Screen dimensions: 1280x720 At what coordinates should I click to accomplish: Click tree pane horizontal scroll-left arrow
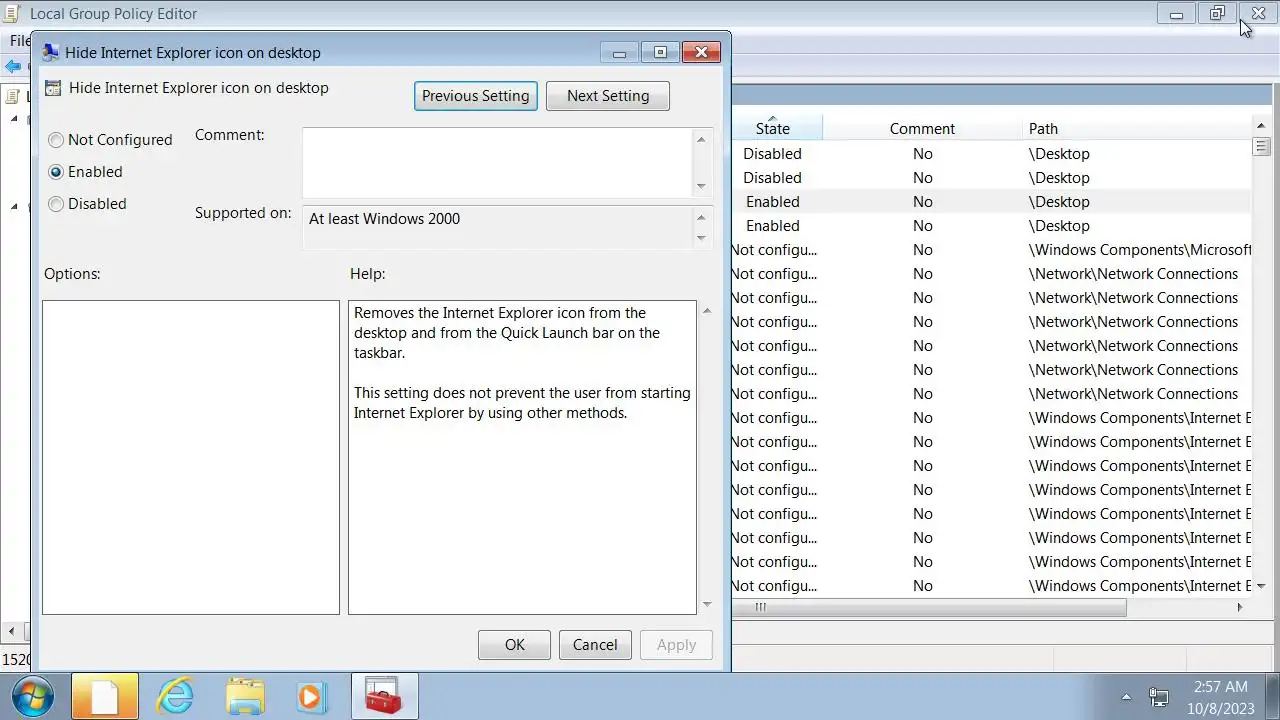coord(12,632)
